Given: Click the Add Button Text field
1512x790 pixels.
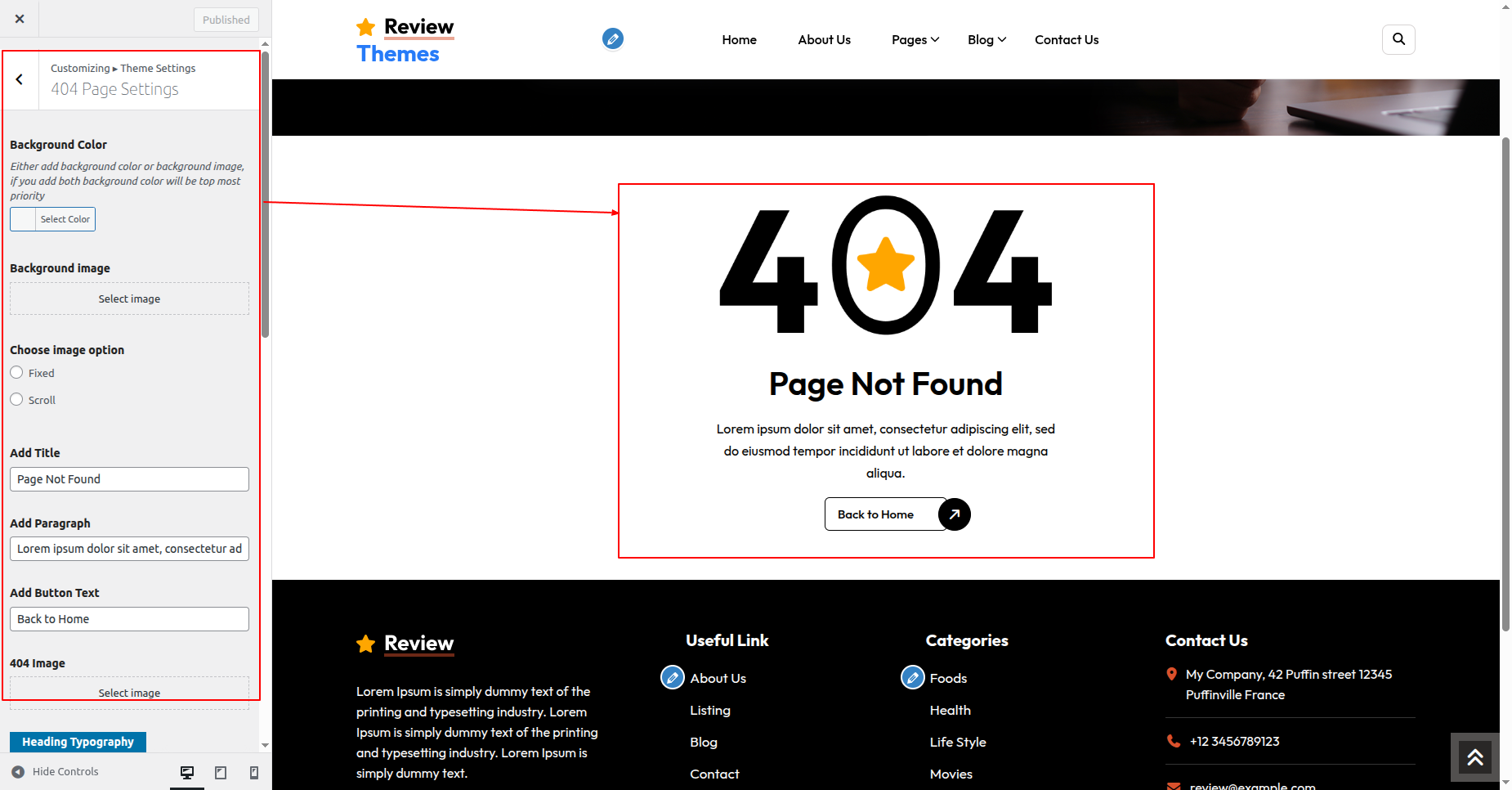Looking at the screenshot, I should (x=129, y=619).
